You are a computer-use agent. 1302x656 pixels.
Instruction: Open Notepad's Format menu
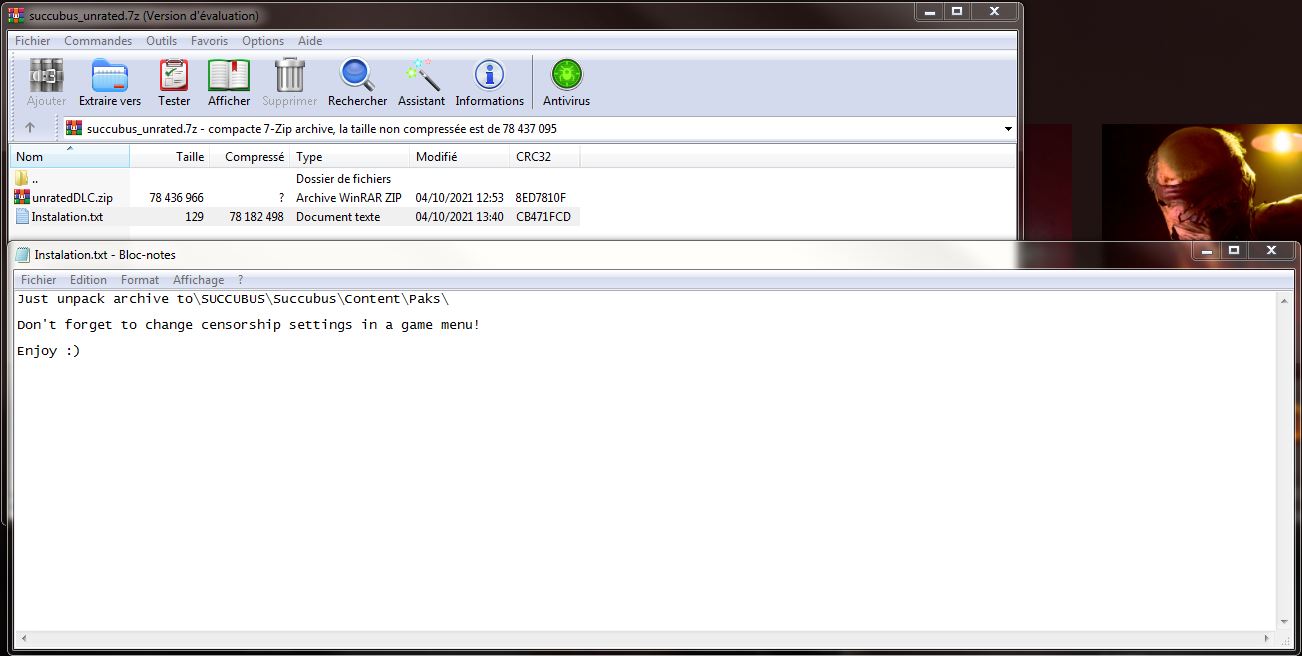point(140,280)
